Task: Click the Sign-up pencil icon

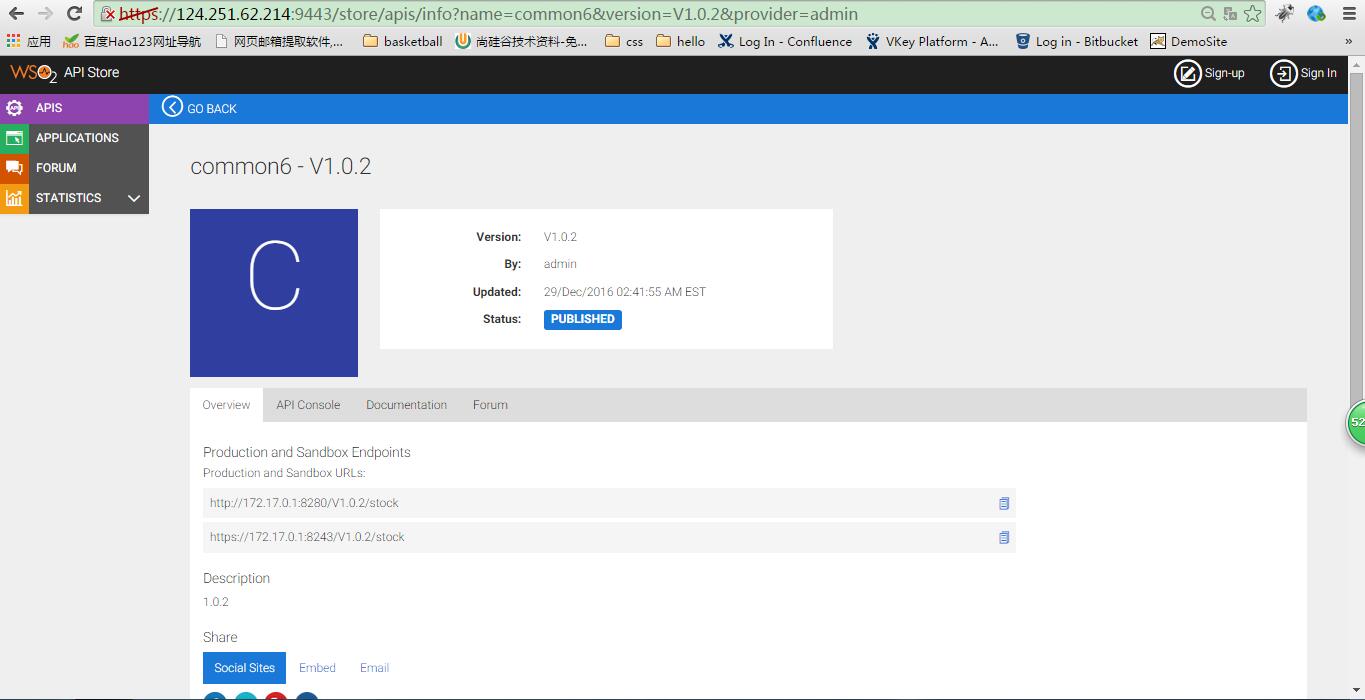Action: 1187,73
